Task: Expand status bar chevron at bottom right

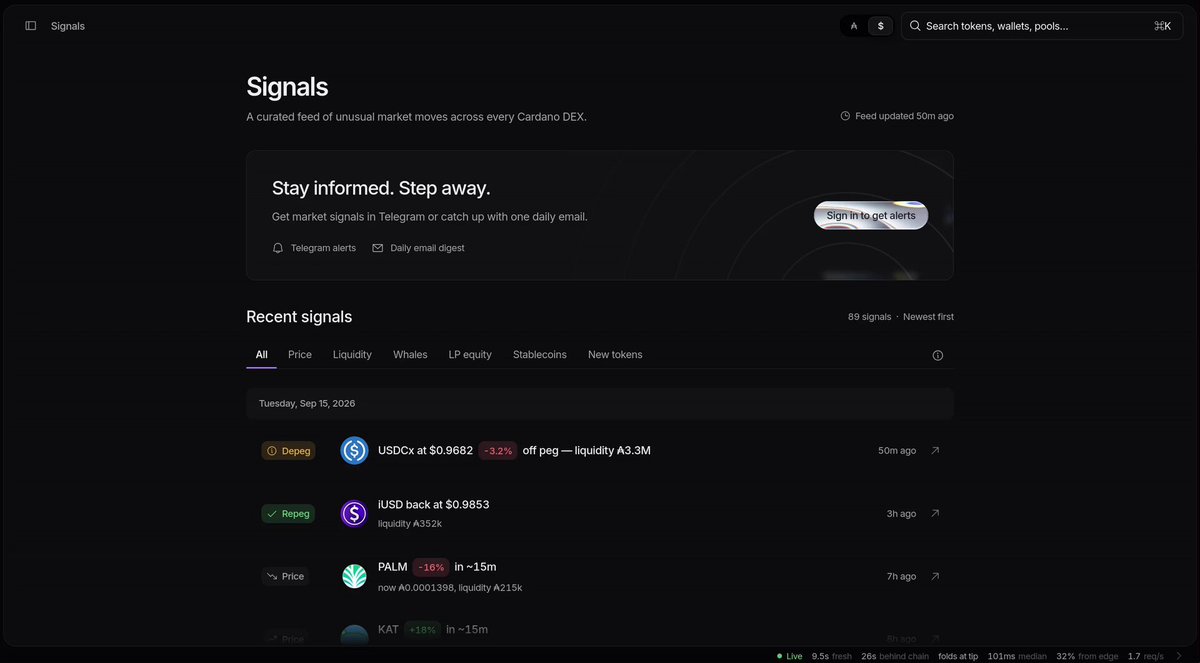Action: click(x=1179, y=656)
